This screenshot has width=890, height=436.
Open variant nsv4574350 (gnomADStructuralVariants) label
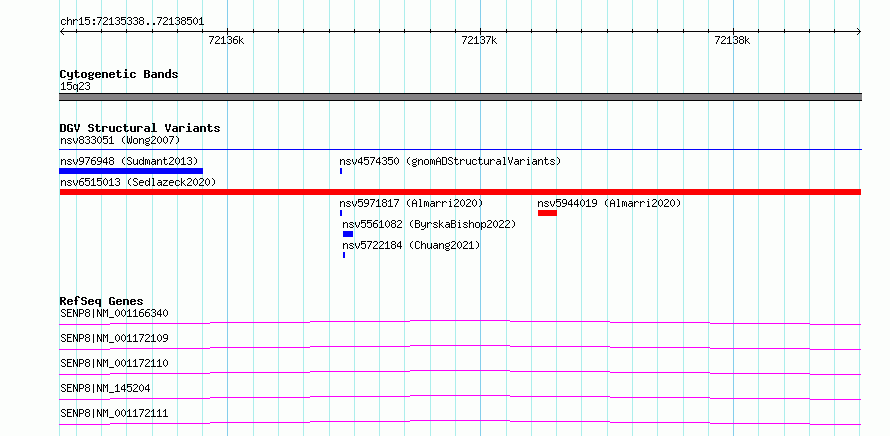pyautogui.click(x=450, y=161)
